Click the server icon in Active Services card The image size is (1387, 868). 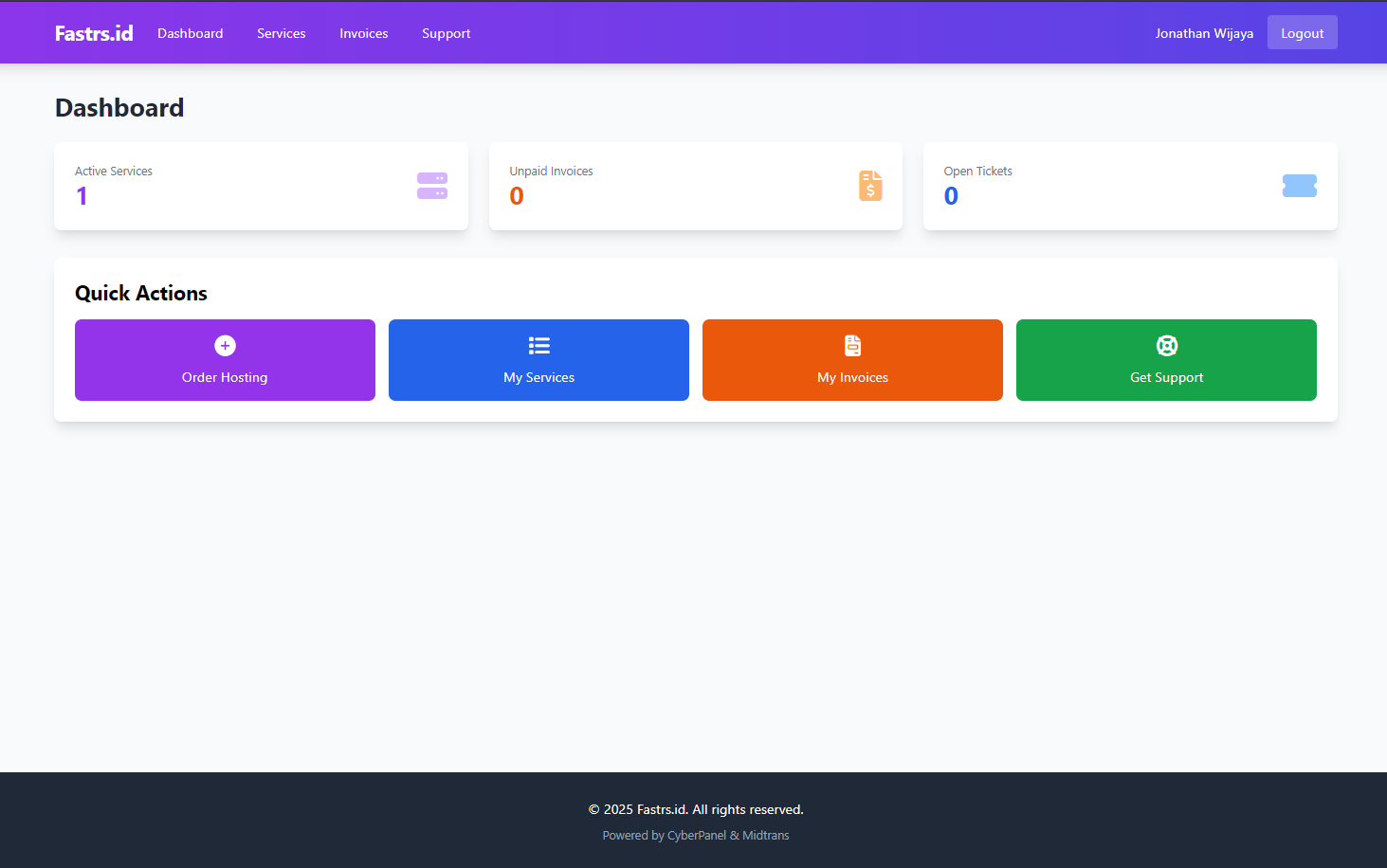click(x=431, y=186)
